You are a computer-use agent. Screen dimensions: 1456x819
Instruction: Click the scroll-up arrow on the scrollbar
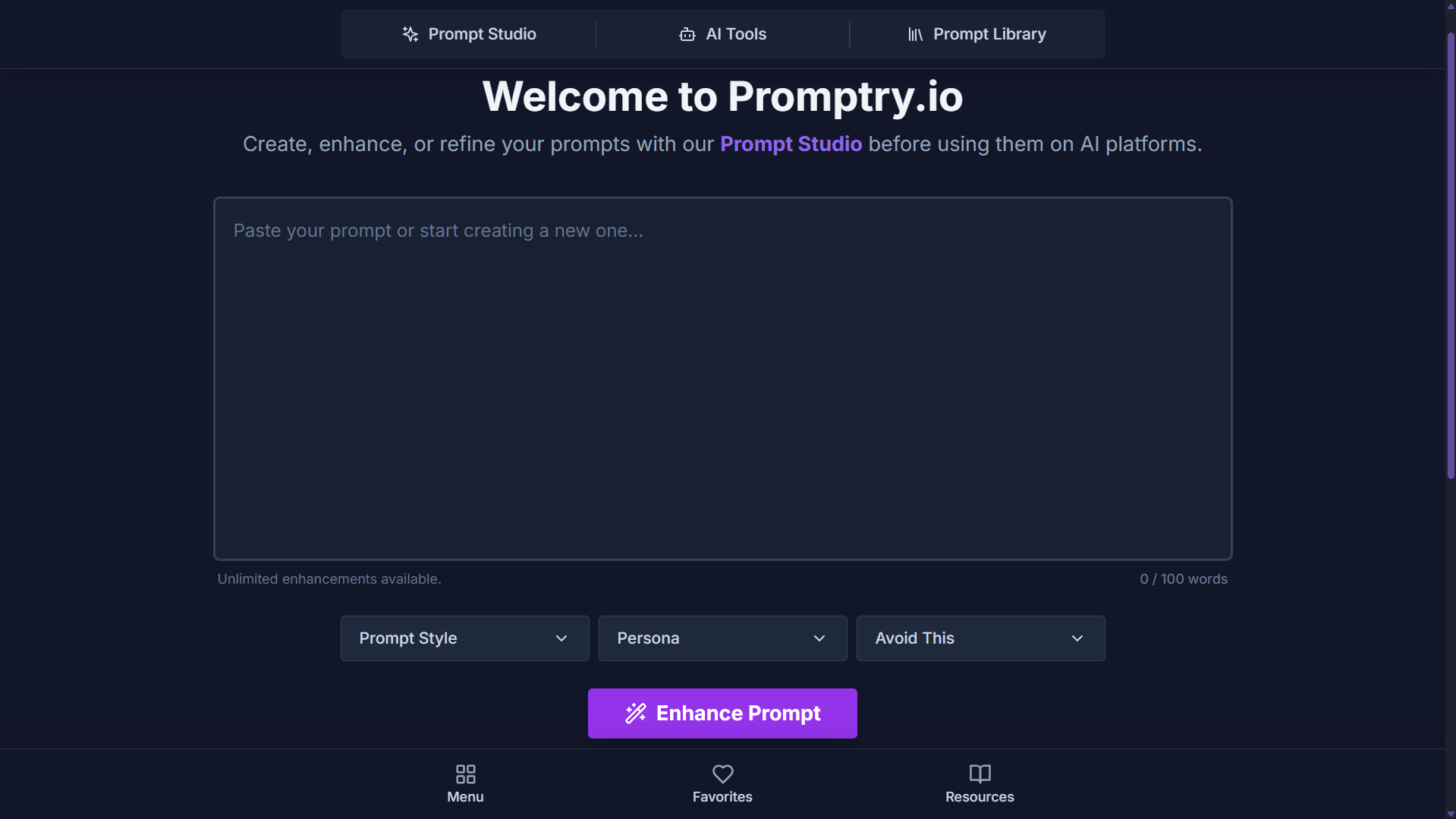click(1449, 5)
